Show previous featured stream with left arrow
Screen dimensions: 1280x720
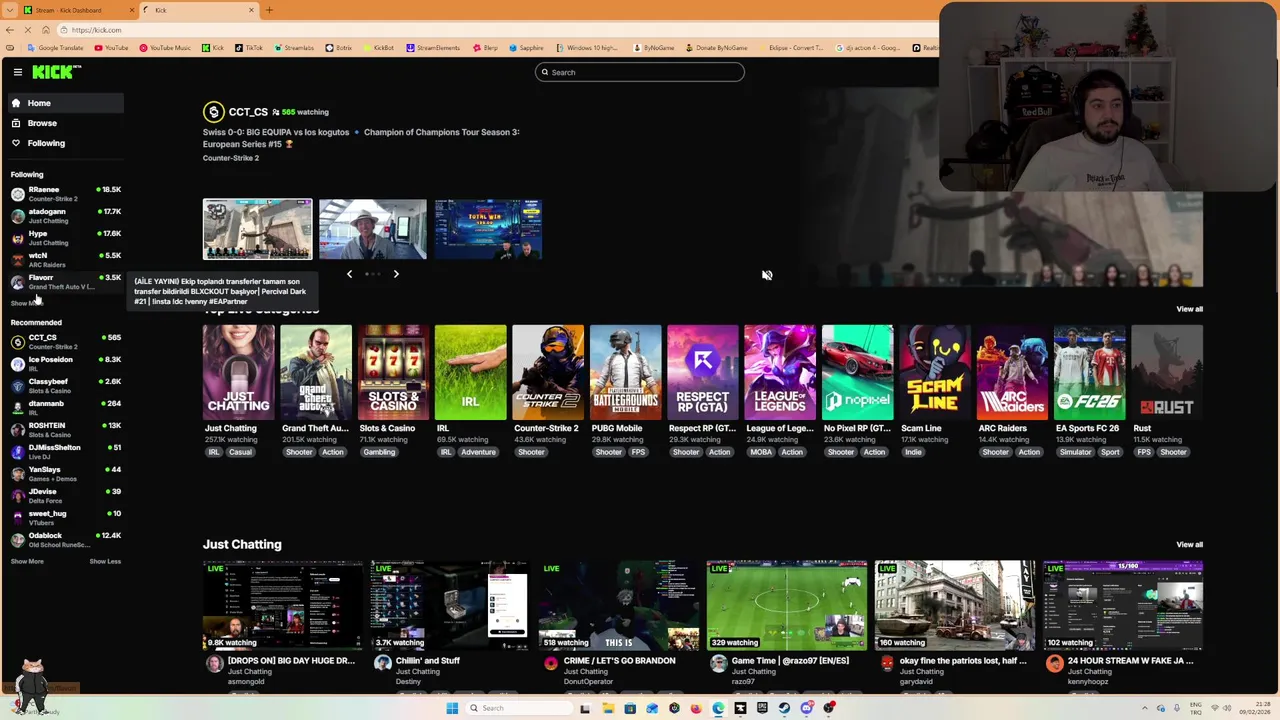349,274
